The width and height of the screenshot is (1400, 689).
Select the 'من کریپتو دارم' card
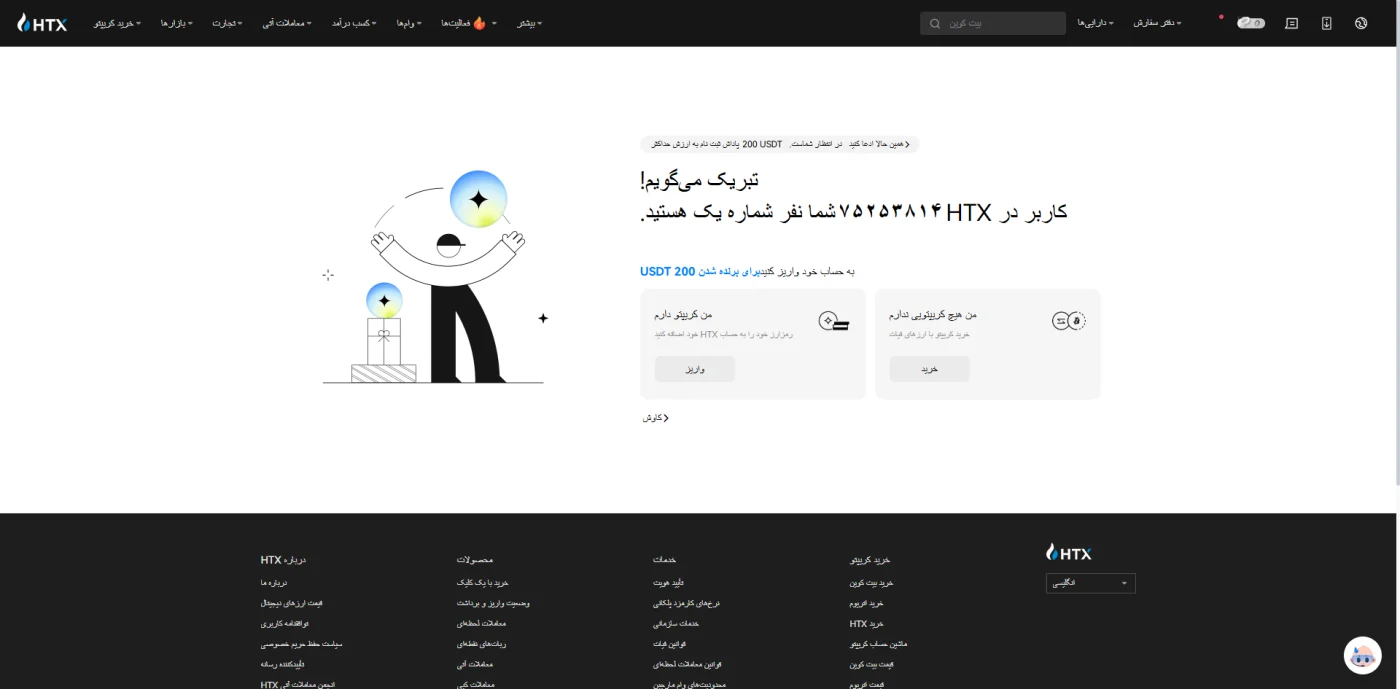pyautogui.click(x=753, y=344)
